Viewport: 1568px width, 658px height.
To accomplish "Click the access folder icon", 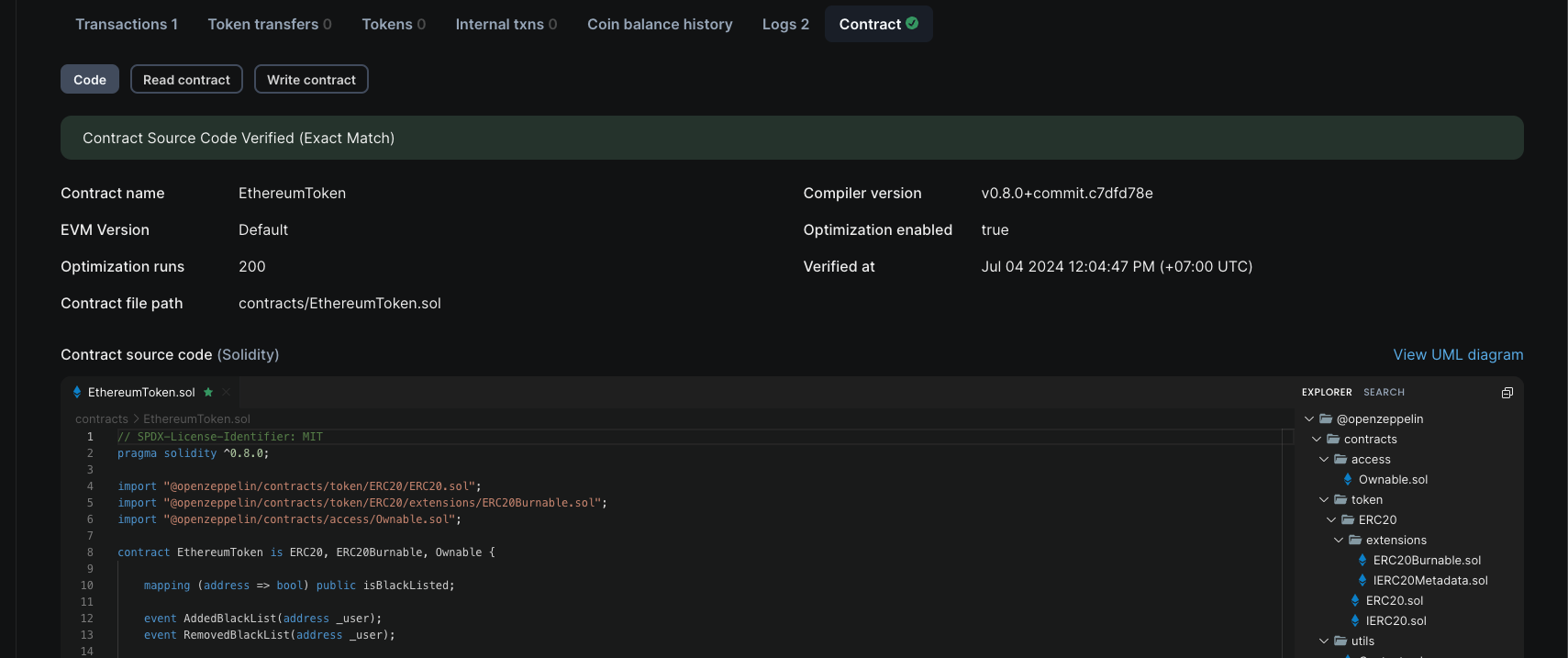I will click(1340, 459).
